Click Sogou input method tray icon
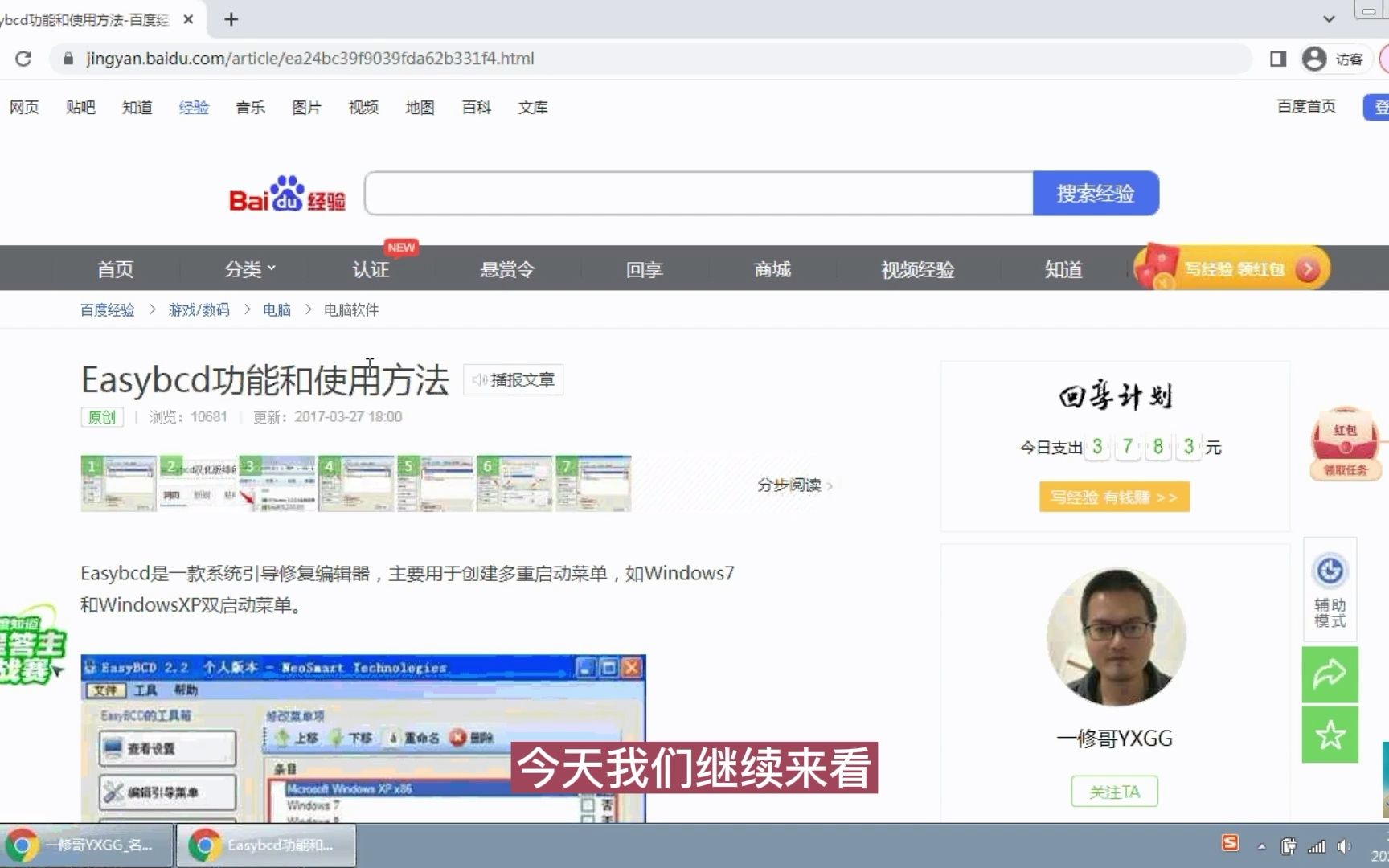The image size is (1389, 868). point(1230,843)
